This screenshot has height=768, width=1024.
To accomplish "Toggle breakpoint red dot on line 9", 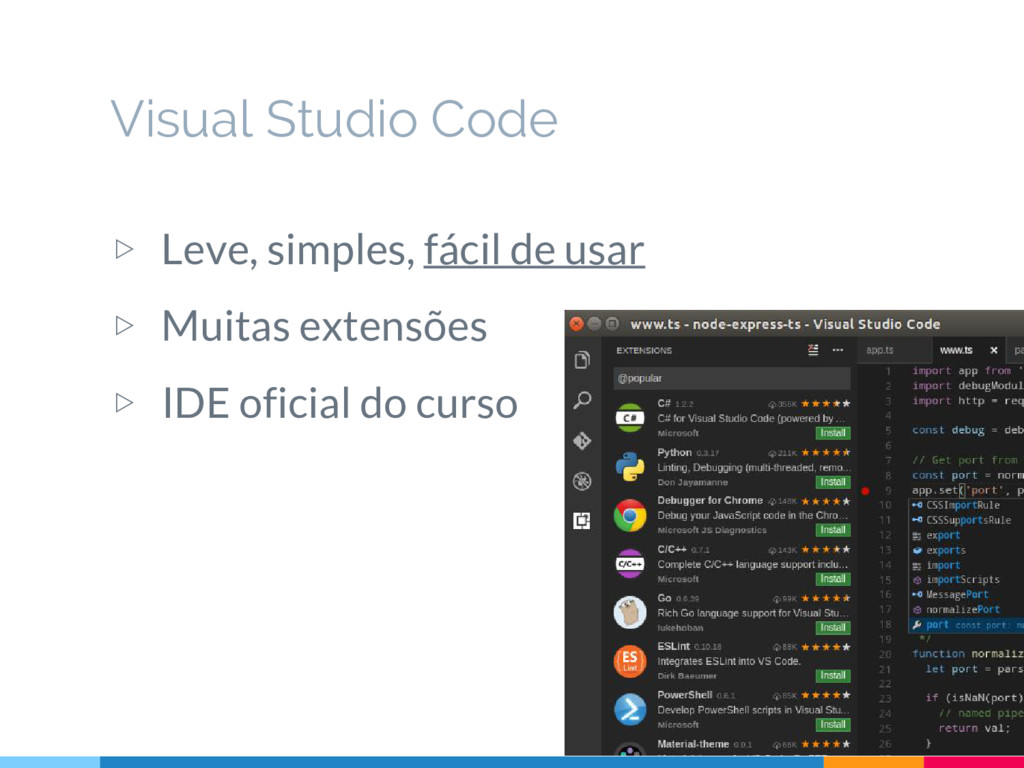I will 865,490.
